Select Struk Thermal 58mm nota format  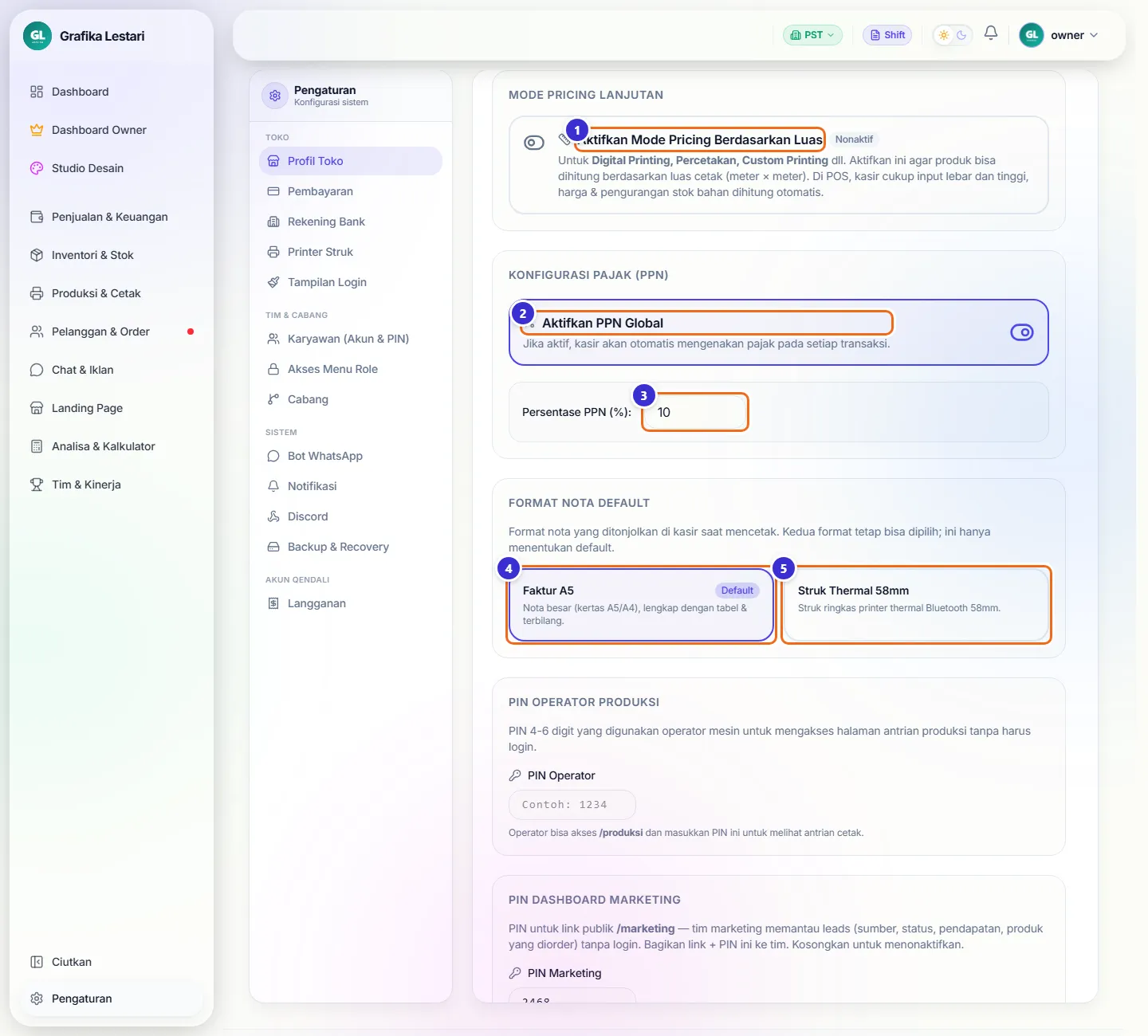916,605
